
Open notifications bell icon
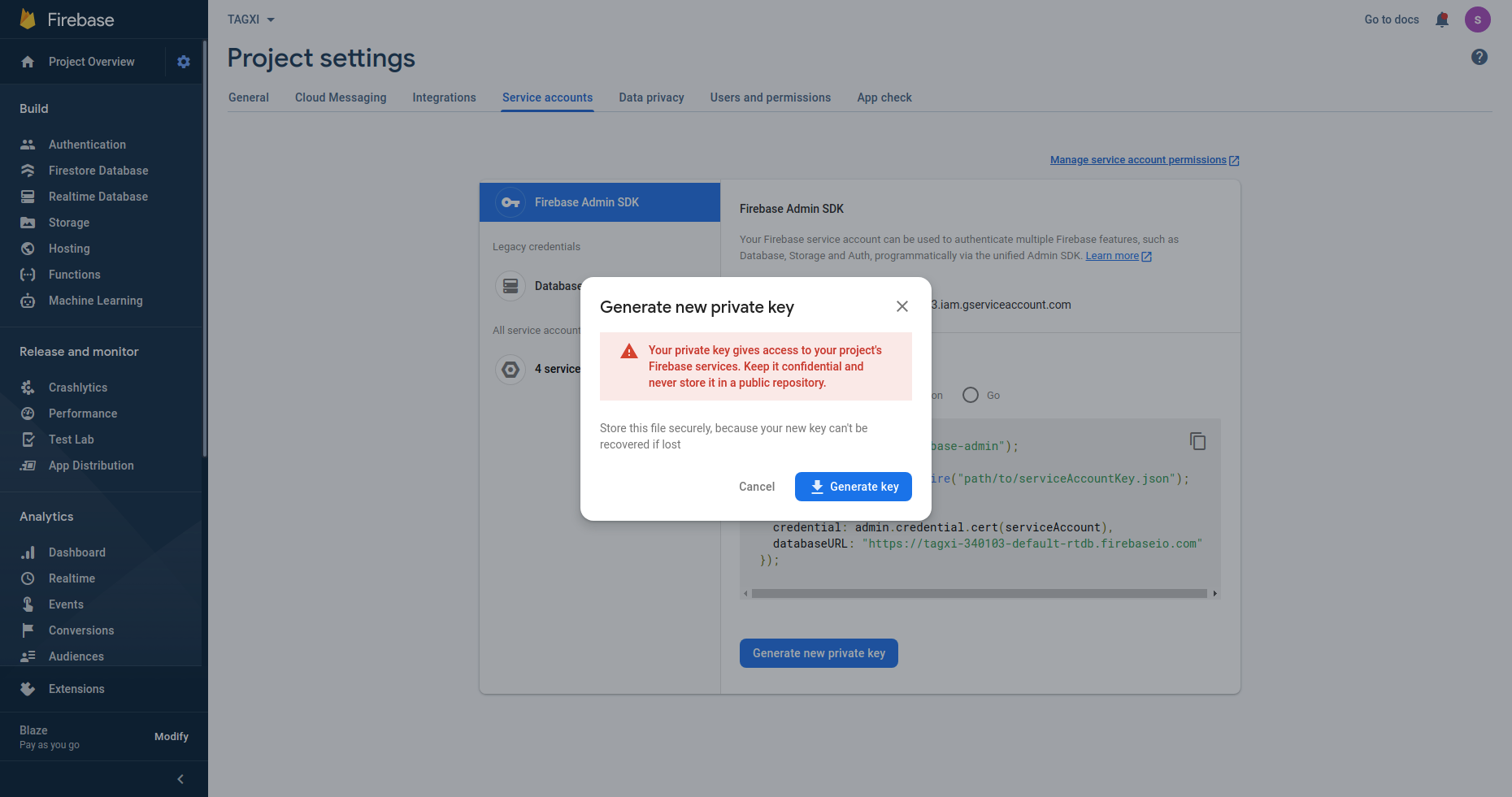1442,19
